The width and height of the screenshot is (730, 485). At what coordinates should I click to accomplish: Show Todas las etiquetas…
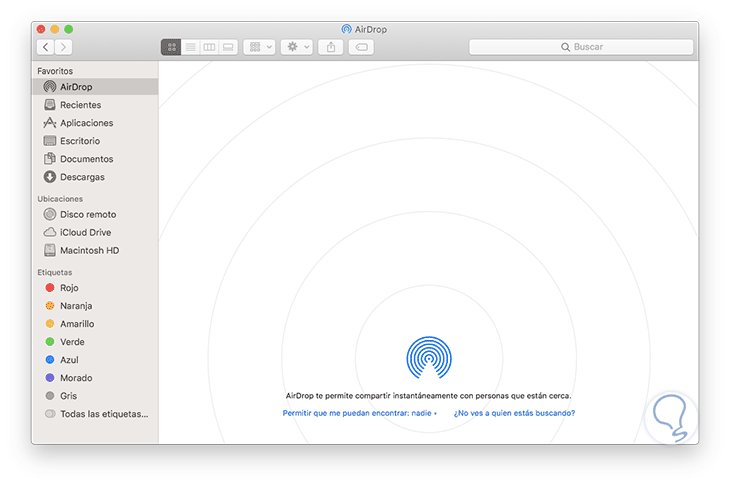click(x=95, y=414)
